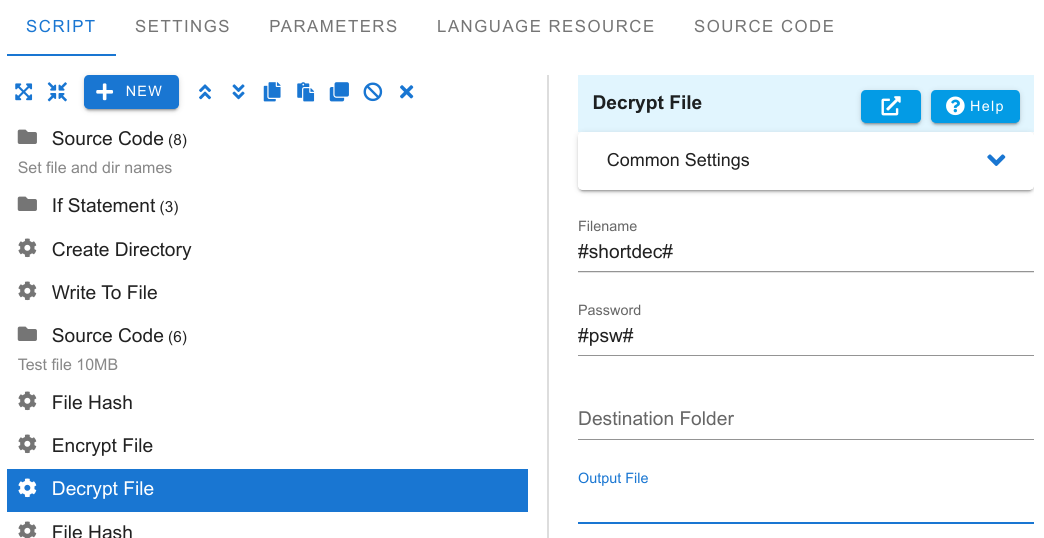Open Decrypt File in external window
The width and height of the screenshot is (1044, 538).
tap(891, 107)
